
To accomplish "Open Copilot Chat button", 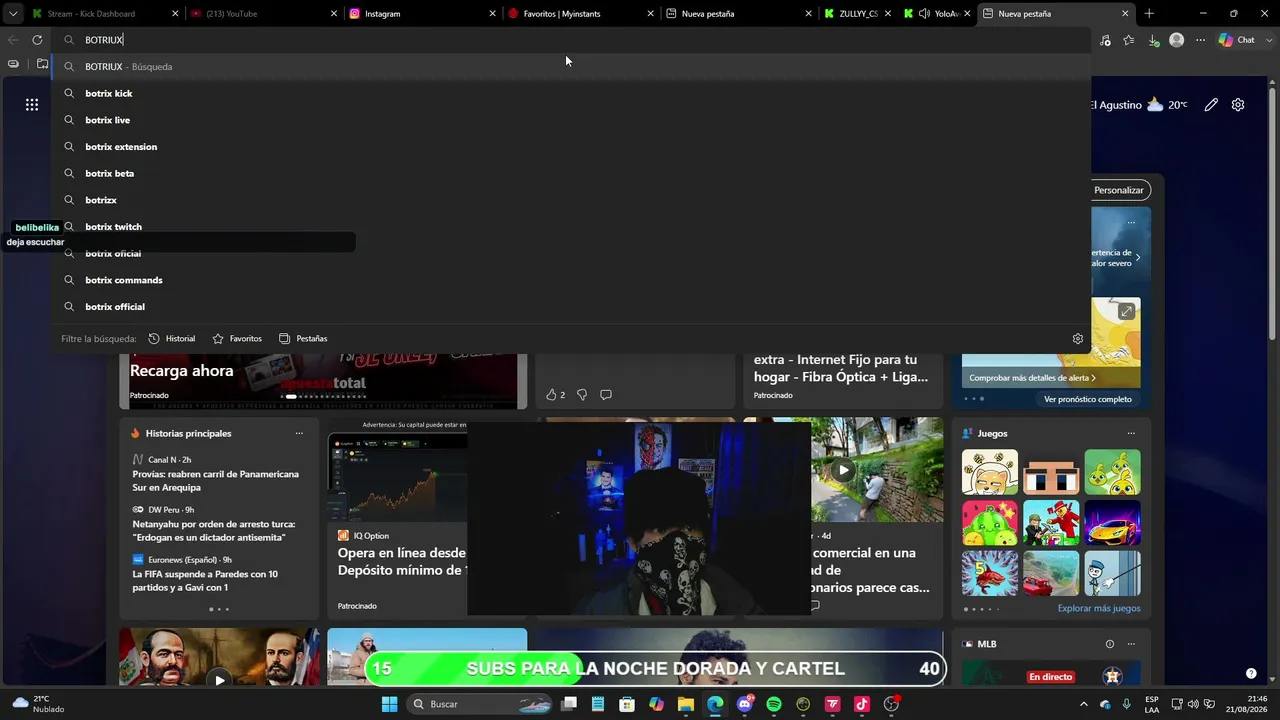I will pos(1236,40).
